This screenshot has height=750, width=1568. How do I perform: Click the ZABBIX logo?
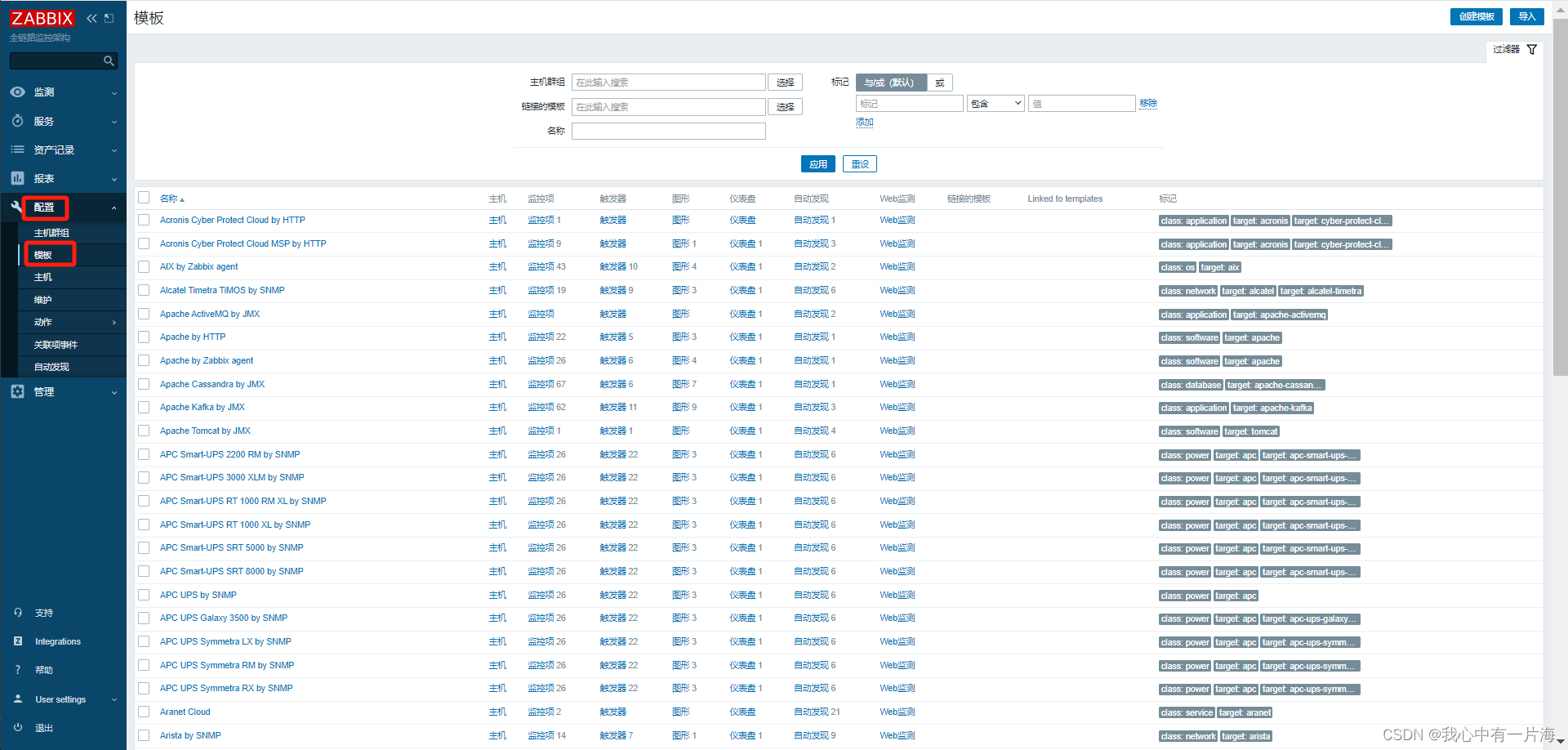click(x=42, y=18)
